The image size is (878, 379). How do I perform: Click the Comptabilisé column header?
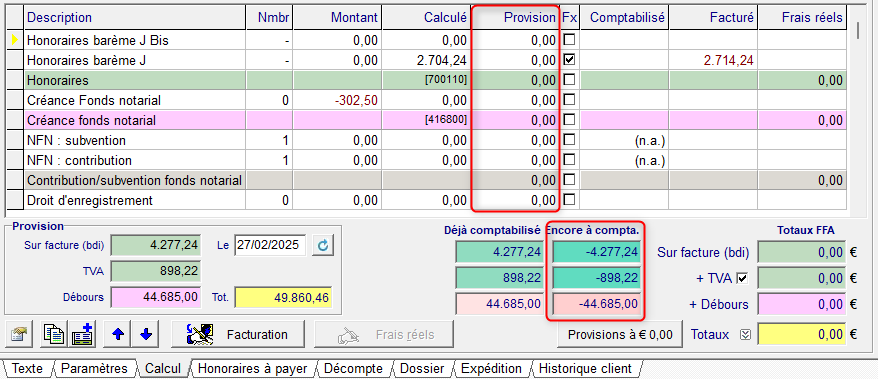(x=624, y=17)
